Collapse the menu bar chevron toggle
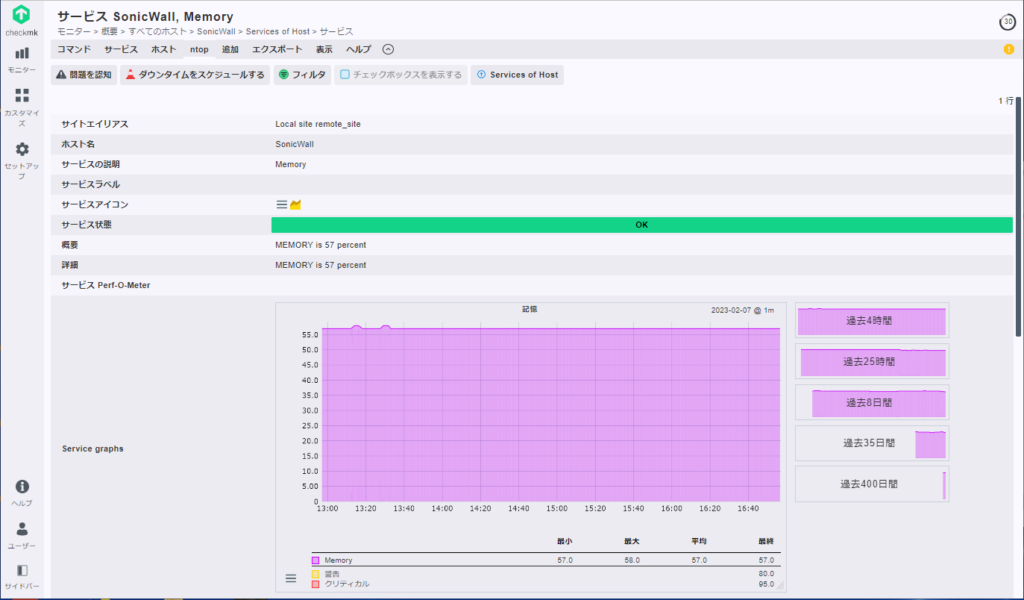This screenshot has height=600, width=1024. [x=388, y=50]
